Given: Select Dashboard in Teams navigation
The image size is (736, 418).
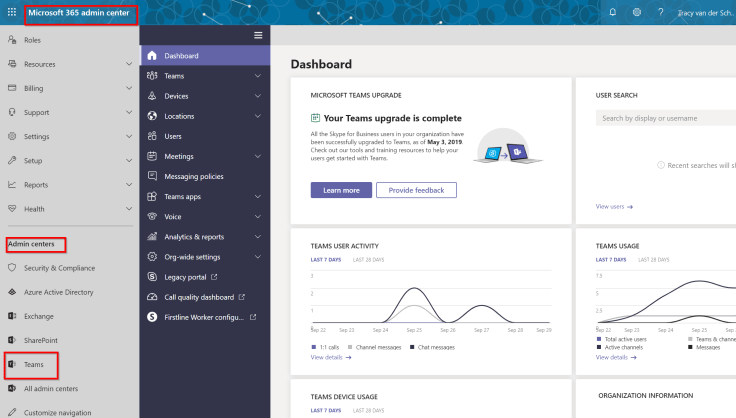Looking at the screenshot, I should (181, 56).
